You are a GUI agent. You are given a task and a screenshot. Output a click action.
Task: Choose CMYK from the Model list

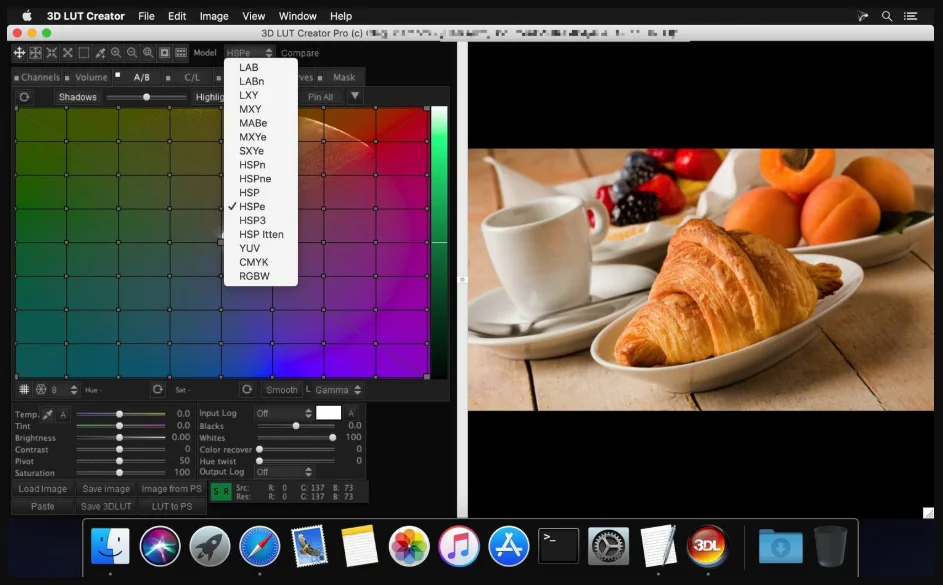[254, 262]
